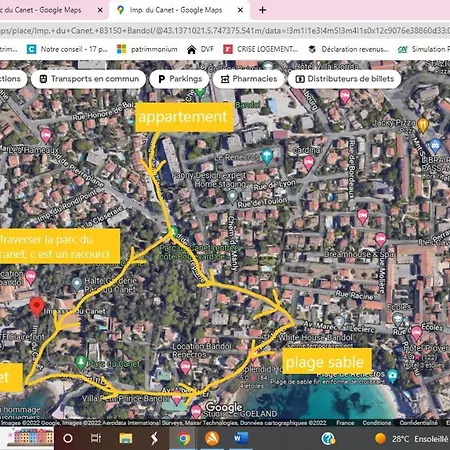
Task: Click the red Impasse du Canet location pin
Action: coord(37,307)
